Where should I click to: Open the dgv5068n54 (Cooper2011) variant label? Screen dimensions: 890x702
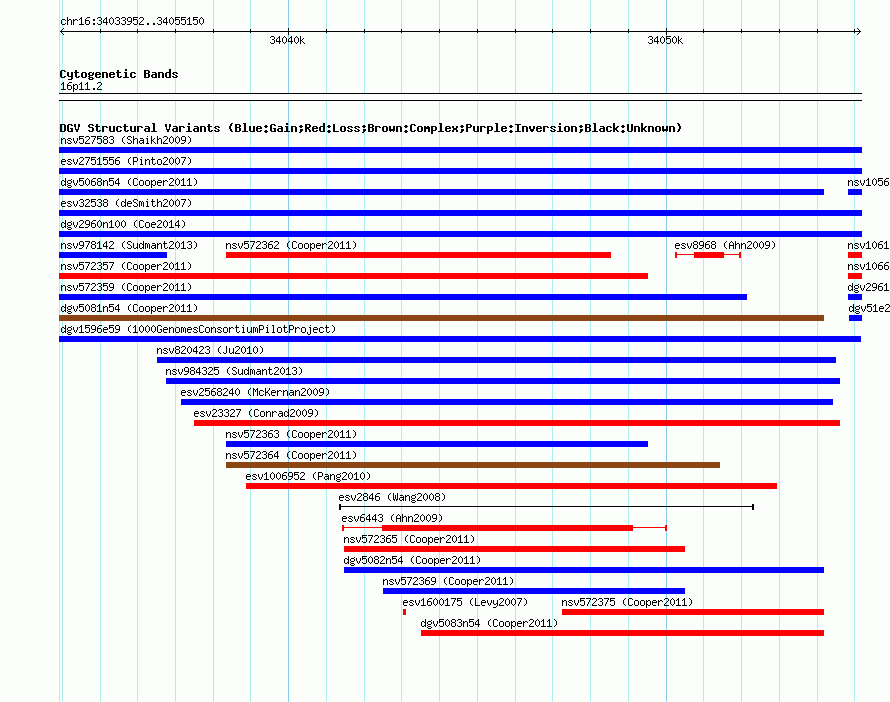(129, 182)
